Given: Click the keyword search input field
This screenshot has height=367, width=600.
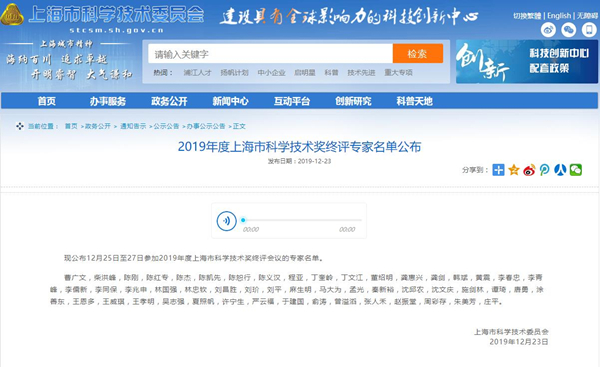Looking at the screenshot, I should pyautogui.click(x=271, y=54).
